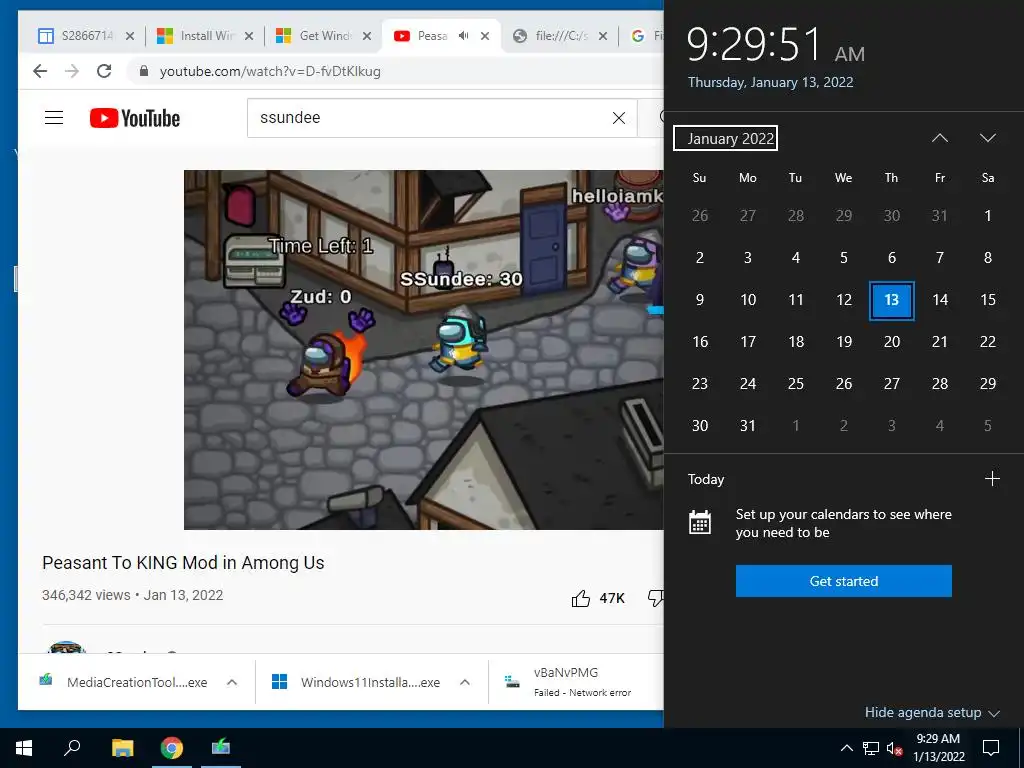Click the Among Us video player
Screen dimensions: 1024x768
(423, 349)
